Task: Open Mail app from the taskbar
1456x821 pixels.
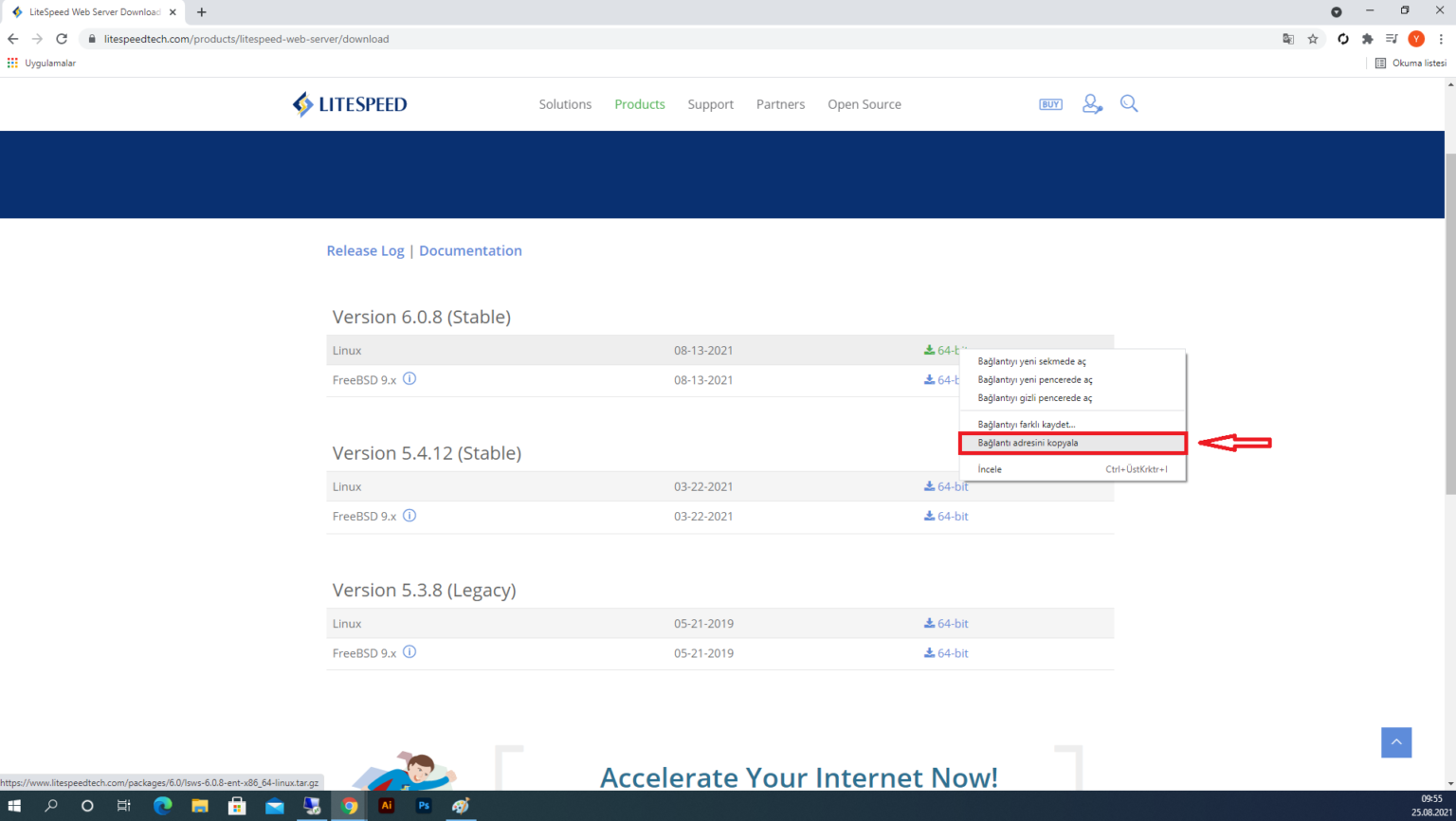Action: point(274,806)
